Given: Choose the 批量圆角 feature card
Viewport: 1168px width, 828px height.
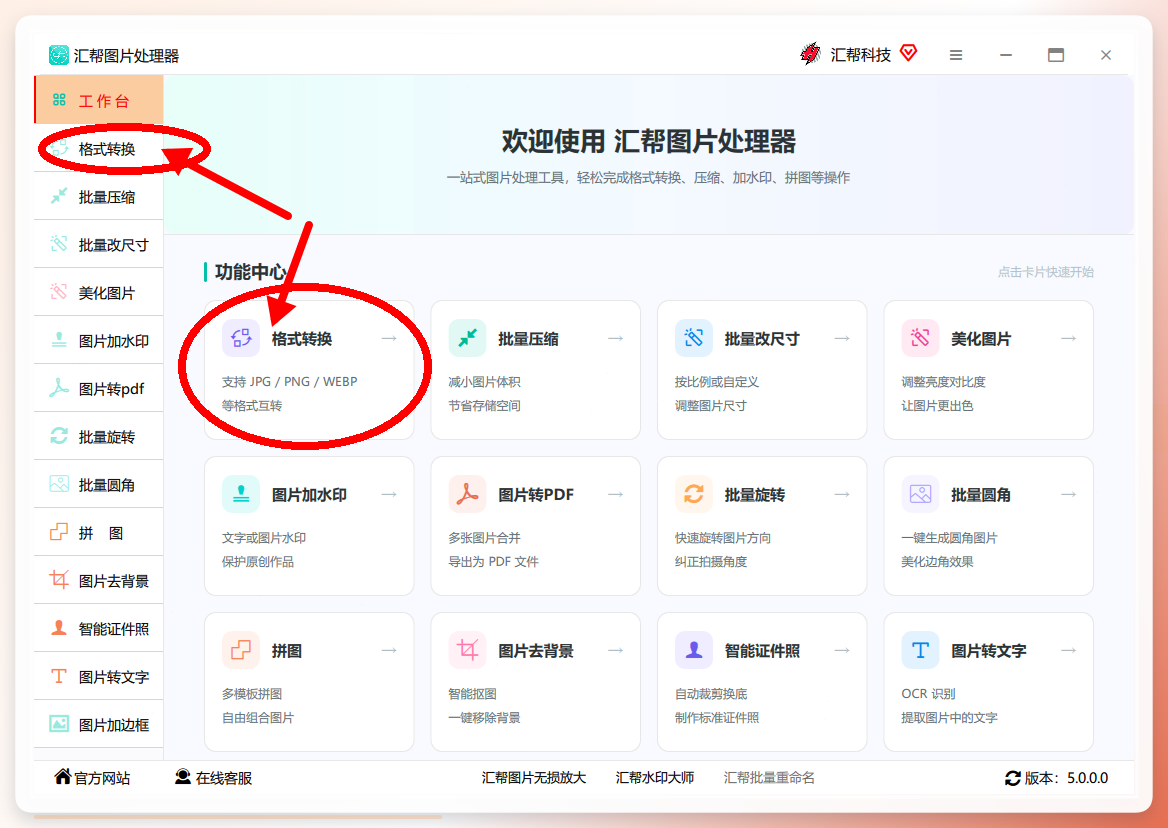Looking at the screenshot, I should click(x=988, y=526).
